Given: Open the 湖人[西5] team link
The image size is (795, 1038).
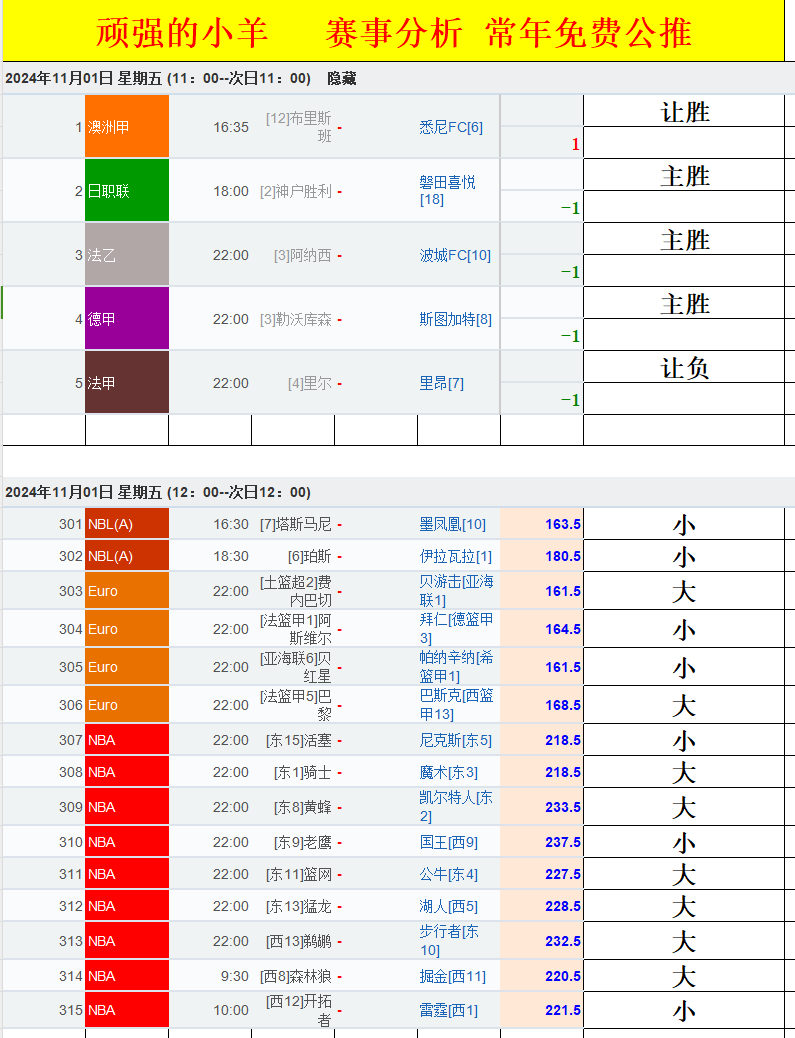Looking at the screenshot, I should tap(448, 906).
